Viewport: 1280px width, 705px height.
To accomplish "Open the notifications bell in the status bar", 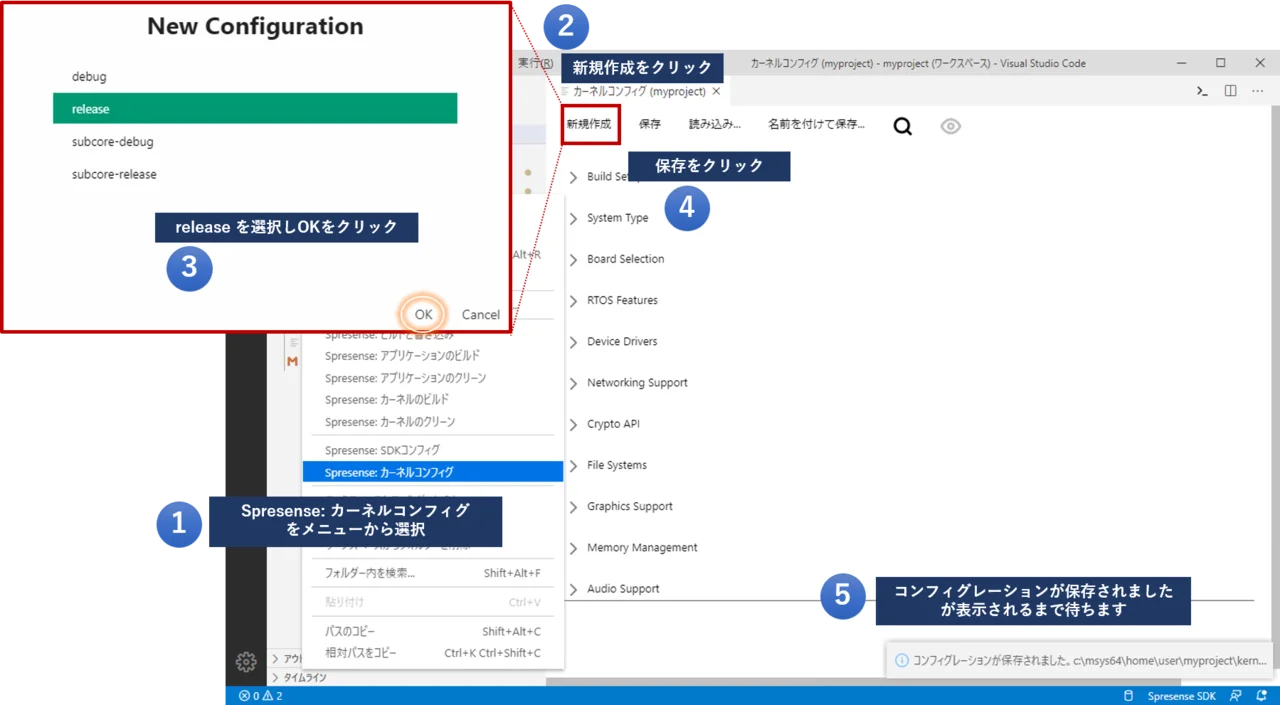I will click(x=1262, y=696).
